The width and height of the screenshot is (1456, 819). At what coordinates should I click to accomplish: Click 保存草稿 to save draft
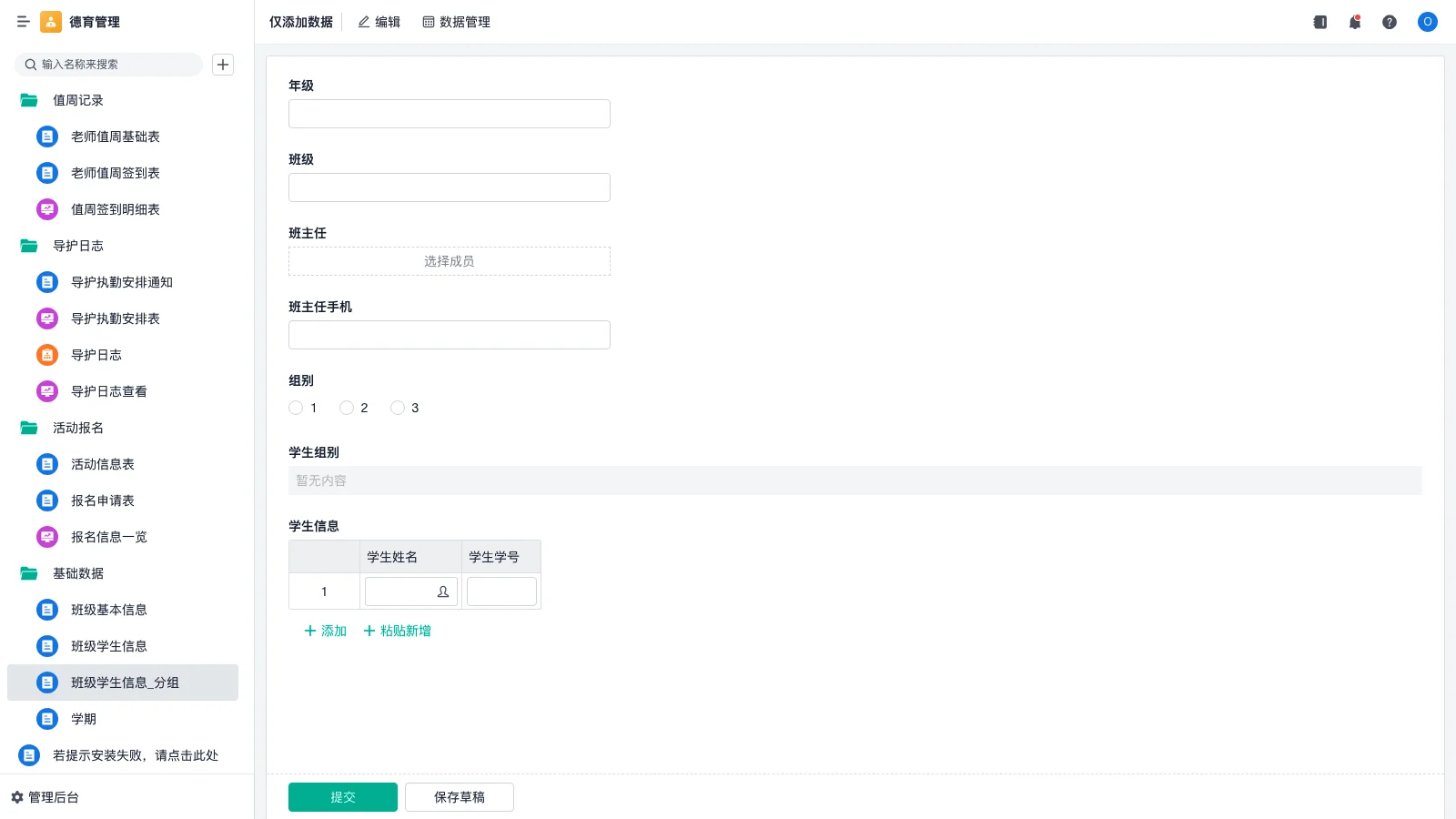pos(460,796)
